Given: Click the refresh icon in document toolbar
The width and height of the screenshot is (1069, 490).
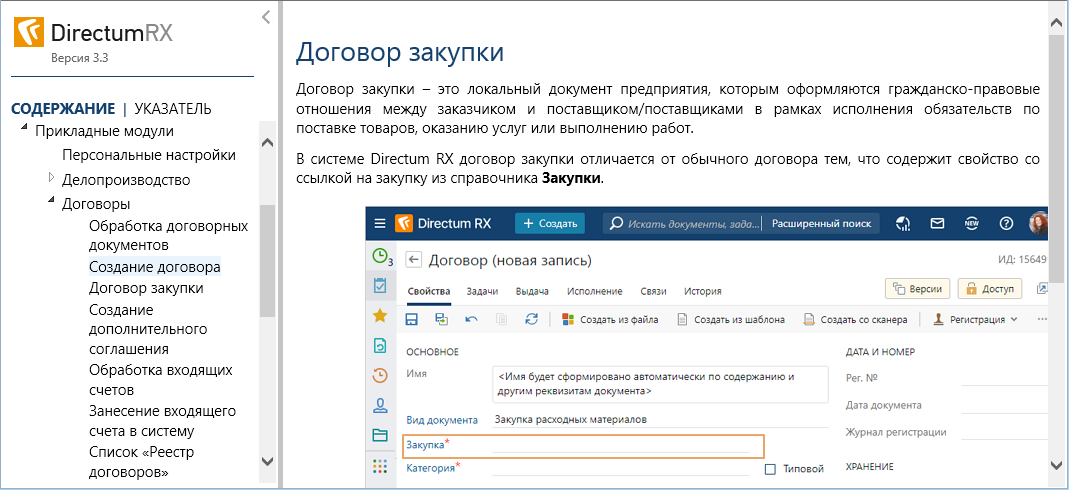Looking at the screenshot, I should coord(531,319).
